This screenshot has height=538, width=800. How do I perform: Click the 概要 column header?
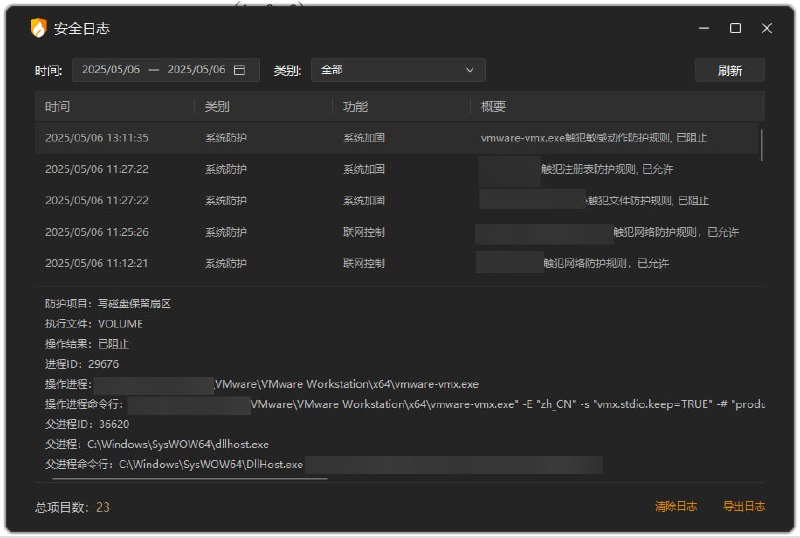(493, 107)
